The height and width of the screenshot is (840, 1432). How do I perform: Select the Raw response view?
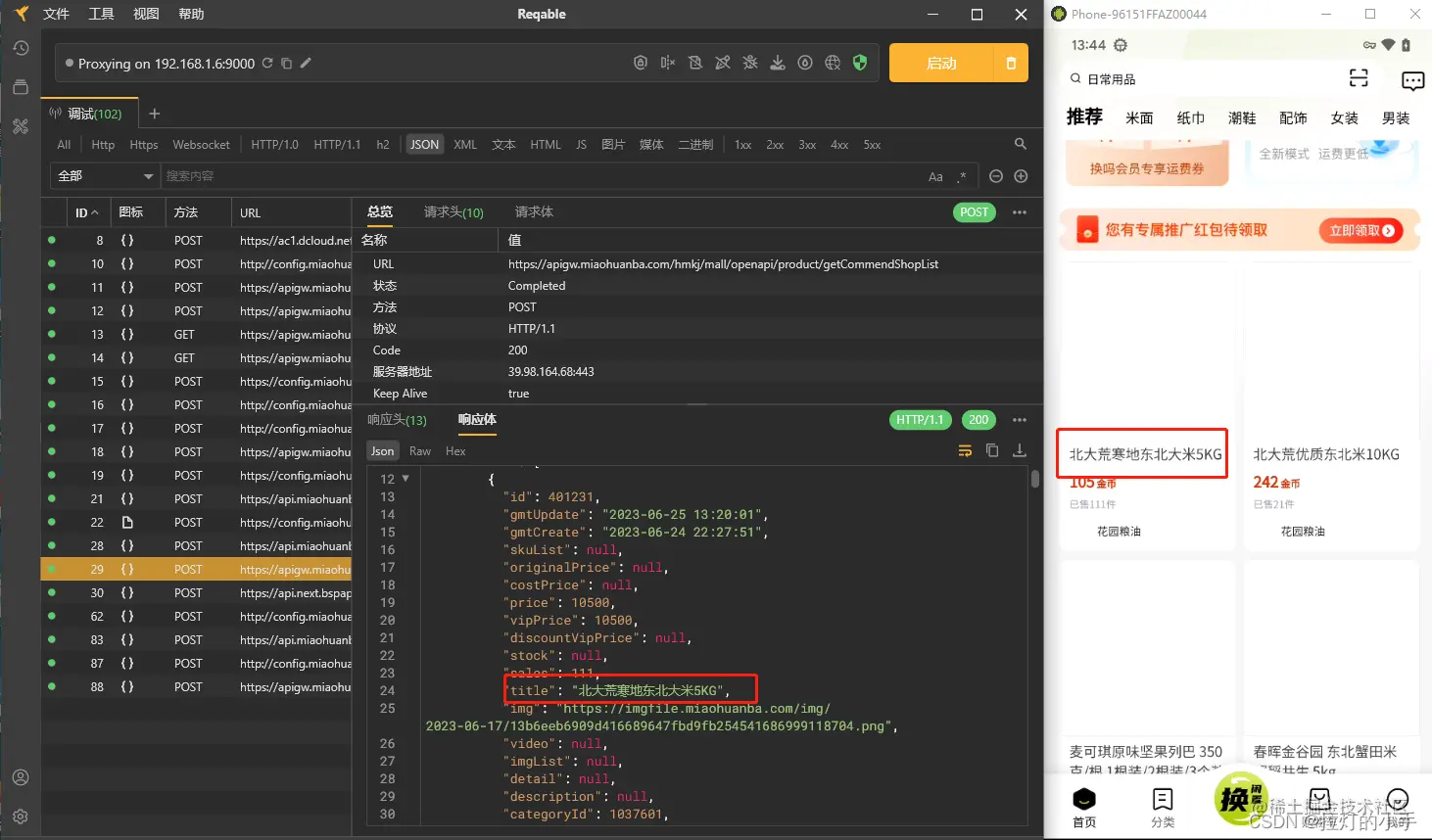click(420, 451)
